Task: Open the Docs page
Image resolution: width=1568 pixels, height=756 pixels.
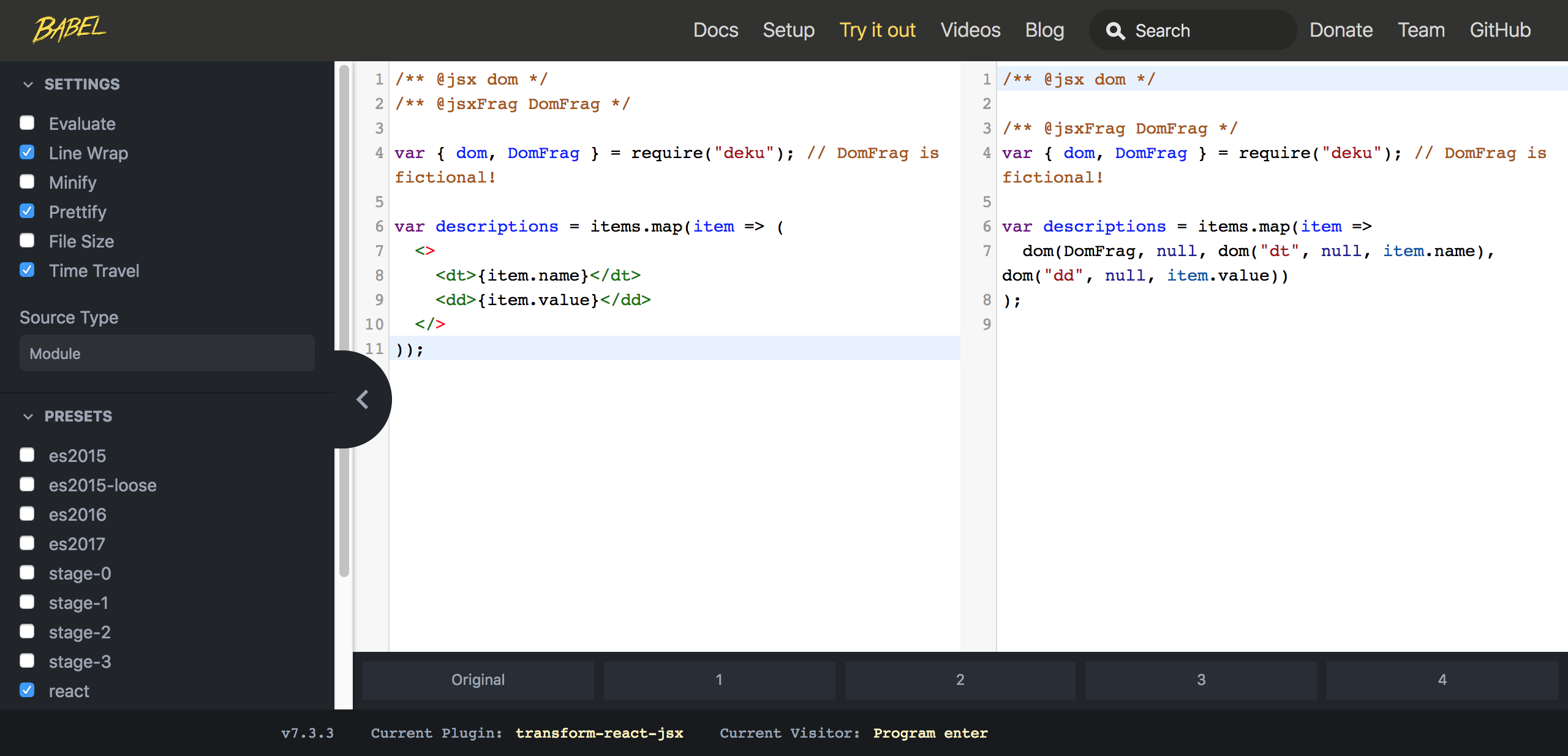Action: (715, 30)
